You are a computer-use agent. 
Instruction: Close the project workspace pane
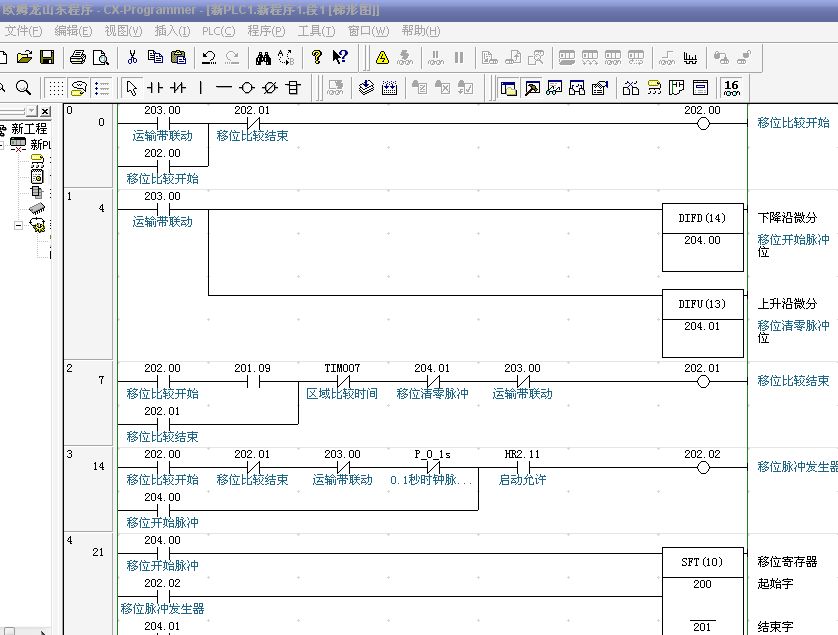coord(45,111)
